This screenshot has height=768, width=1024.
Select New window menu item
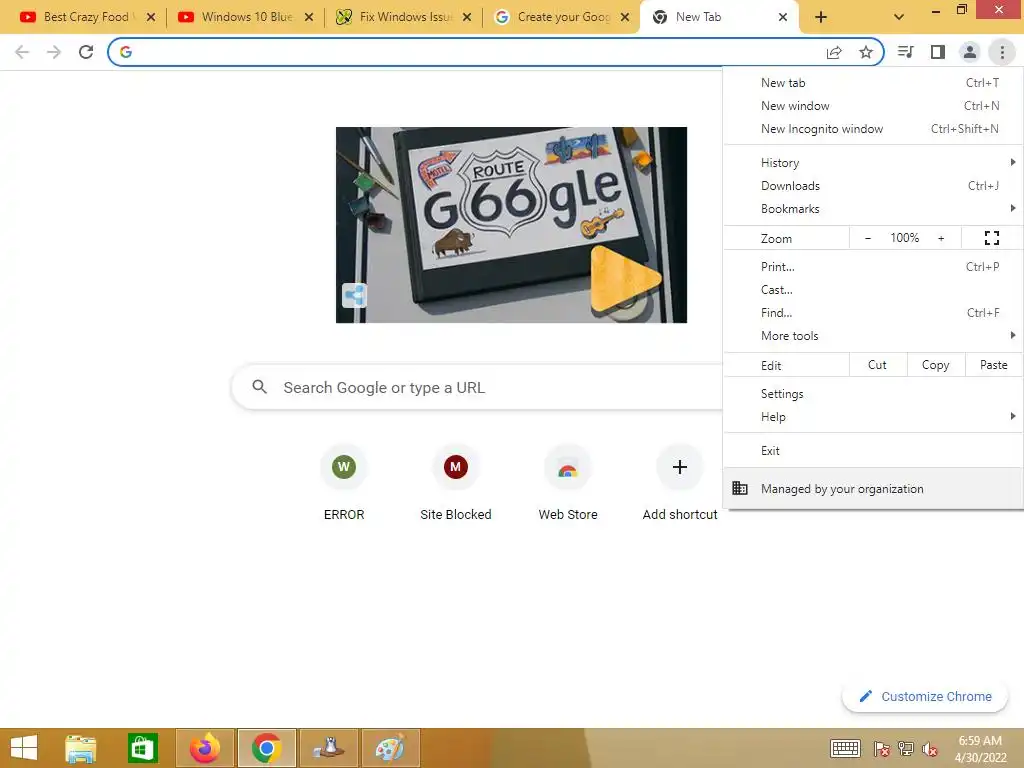873,105
